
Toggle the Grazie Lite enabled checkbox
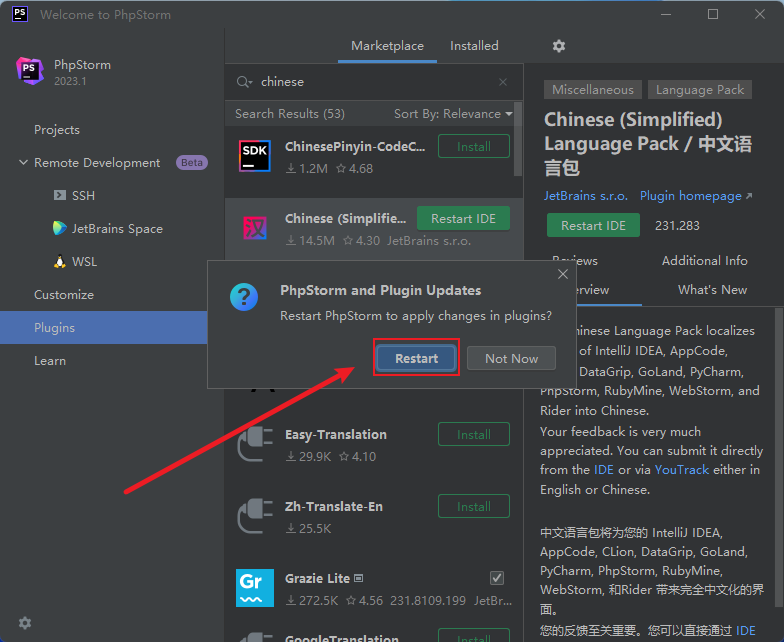point(496,578)
